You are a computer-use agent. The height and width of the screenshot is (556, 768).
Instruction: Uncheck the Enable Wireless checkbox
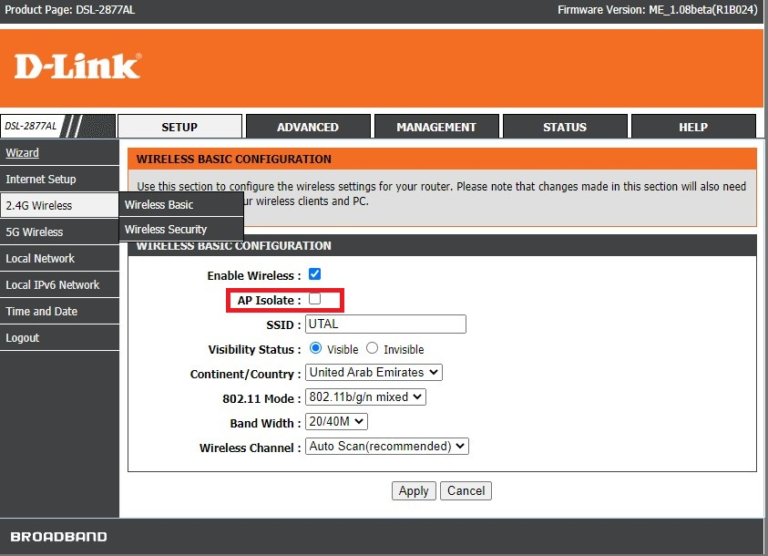pos(315,274)
